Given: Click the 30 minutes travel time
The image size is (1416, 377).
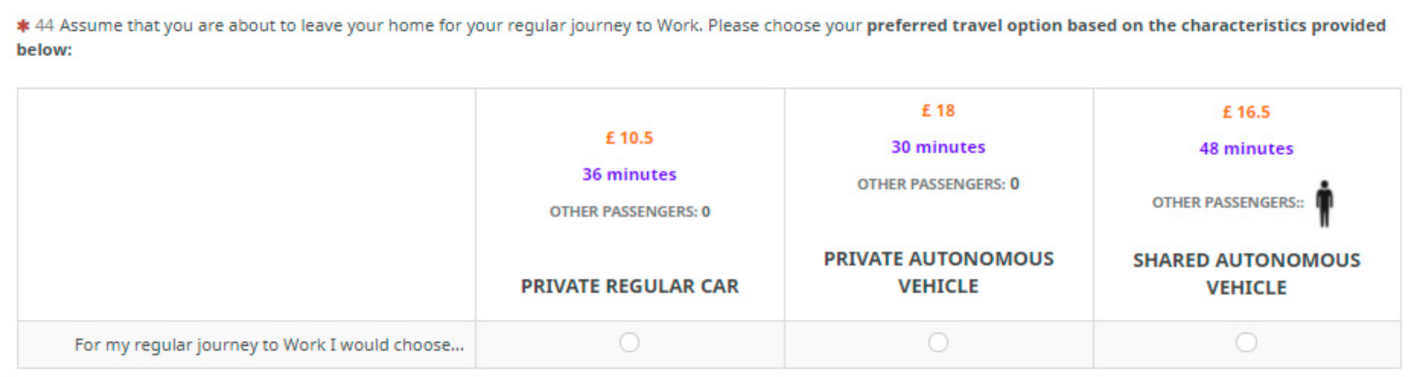Looking at the screenshot, I should coord(938,147).
